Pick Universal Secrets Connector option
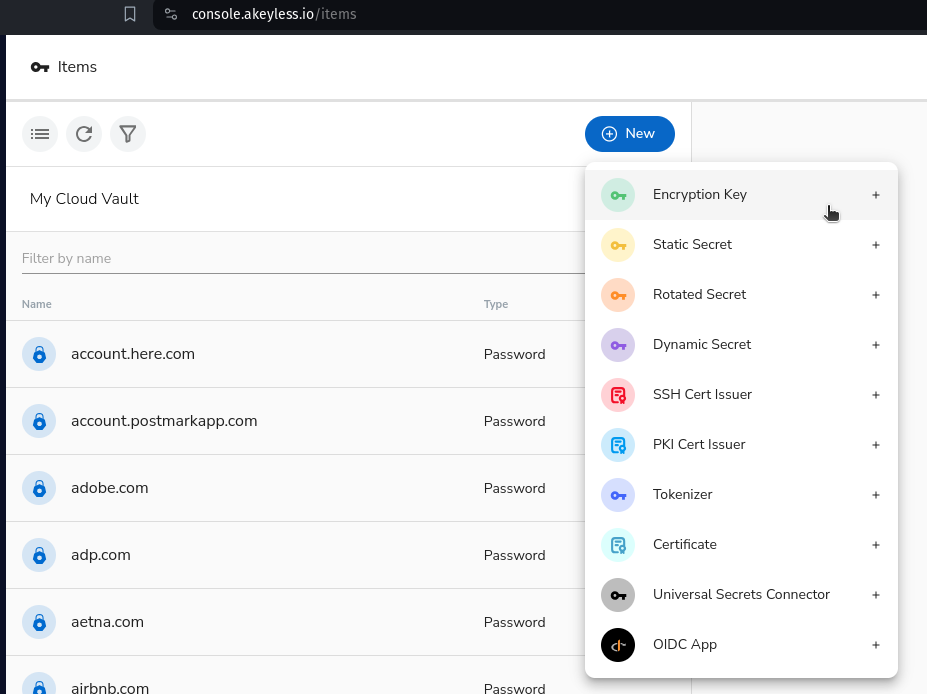The width and height of the screenshot is (927, 694). coord(741,595)
